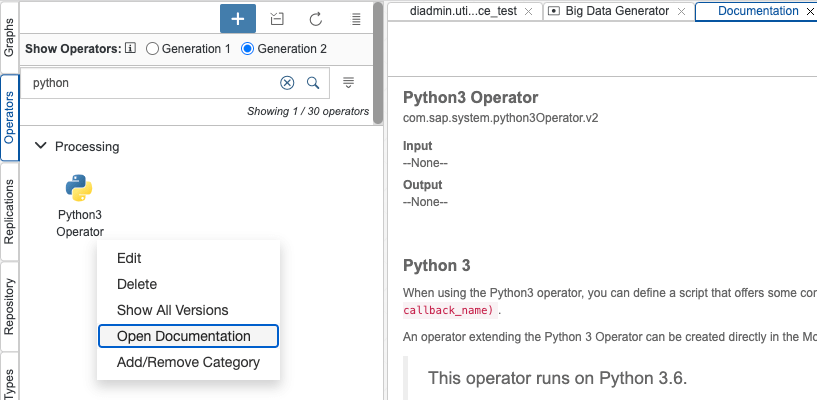
Task: Collapse the Processing category
Action: pyautogui.click(x=40, y=146)
